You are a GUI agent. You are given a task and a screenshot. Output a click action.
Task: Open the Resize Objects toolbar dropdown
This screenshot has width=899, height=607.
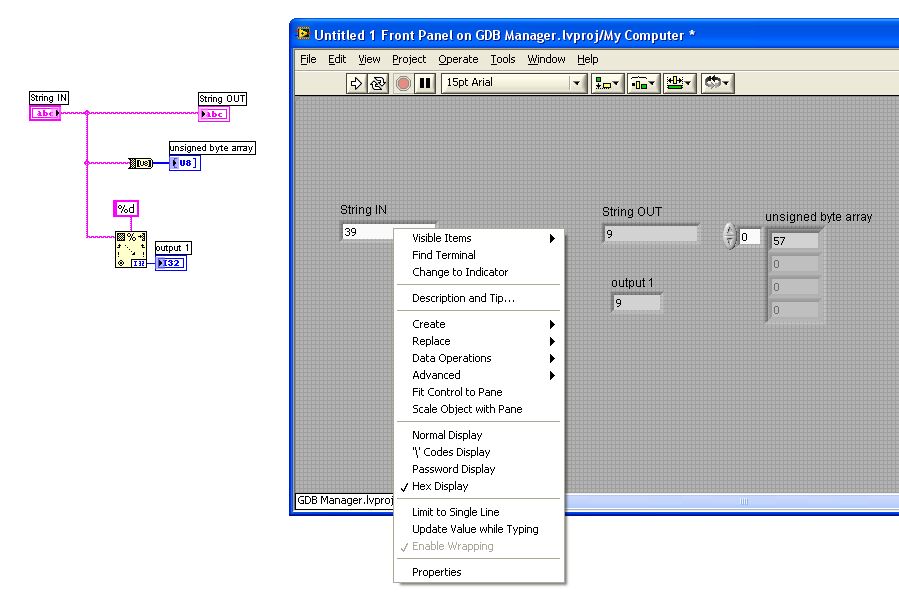[x=679, y=83]
